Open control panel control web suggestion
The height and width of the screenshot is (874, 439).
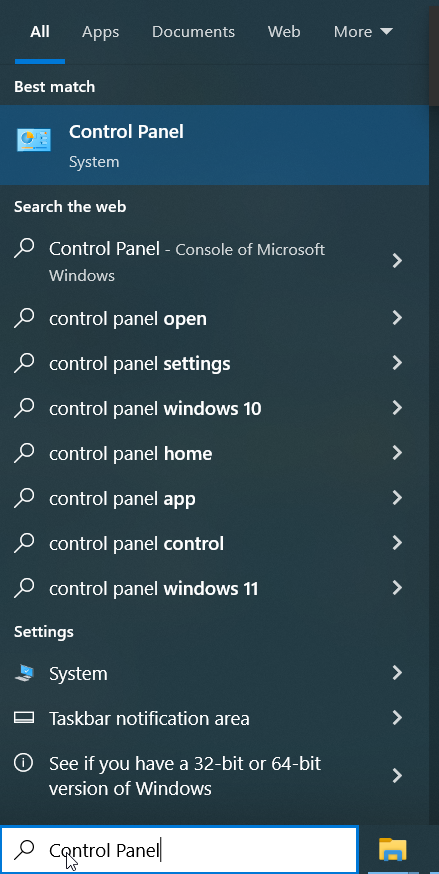pyautogui.click(x=214, y=543)
